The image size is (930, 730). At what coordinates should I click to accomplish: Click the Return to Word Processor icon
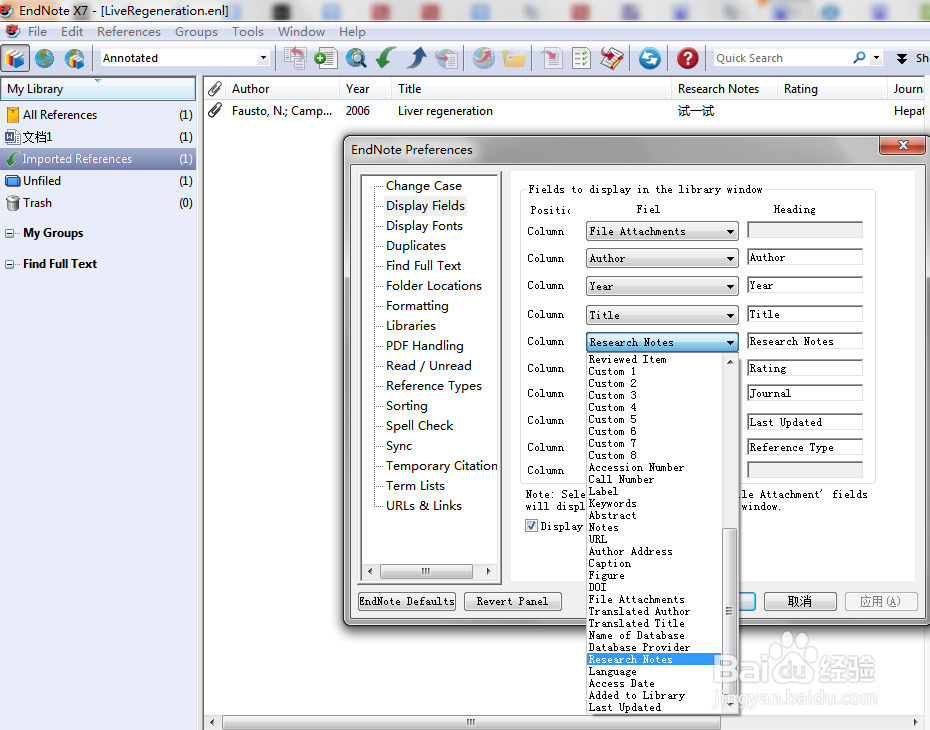pyautogui.click(x=612, y=58)
